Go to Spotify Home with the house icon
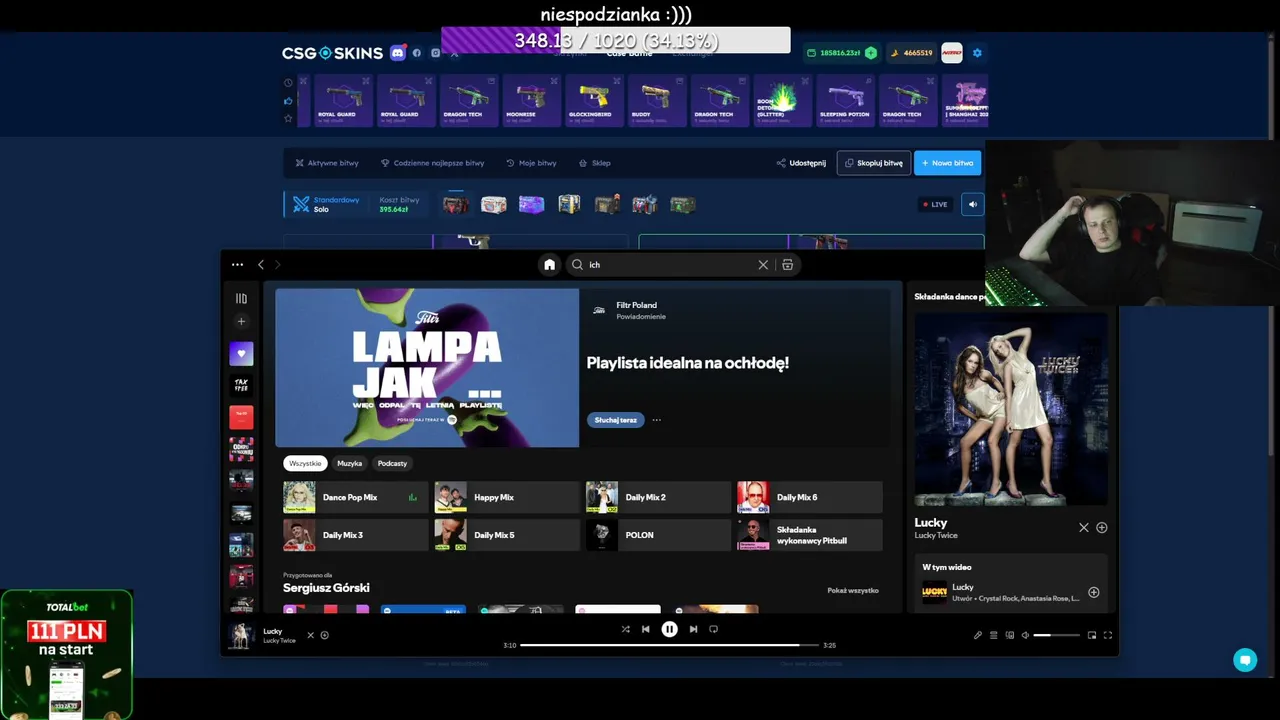This screenshot has width=1280, height=720. [x=549, y=265]
